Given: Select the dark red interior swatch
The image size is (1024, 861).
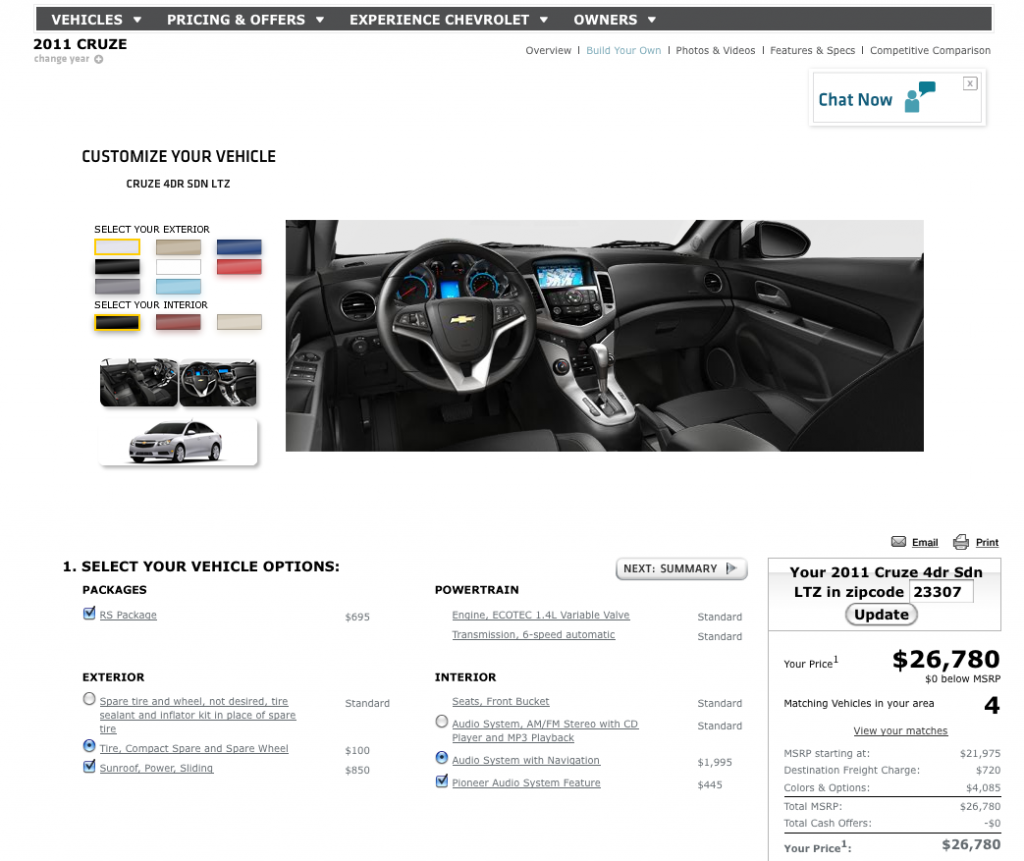Looking at the screenshot, I should [178, 322].
